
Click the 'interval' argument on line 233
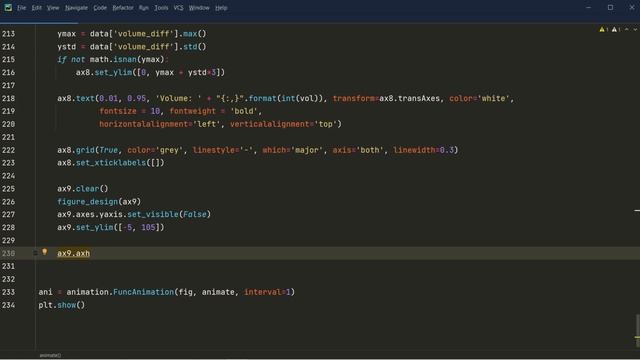click(x=263, y=292)
